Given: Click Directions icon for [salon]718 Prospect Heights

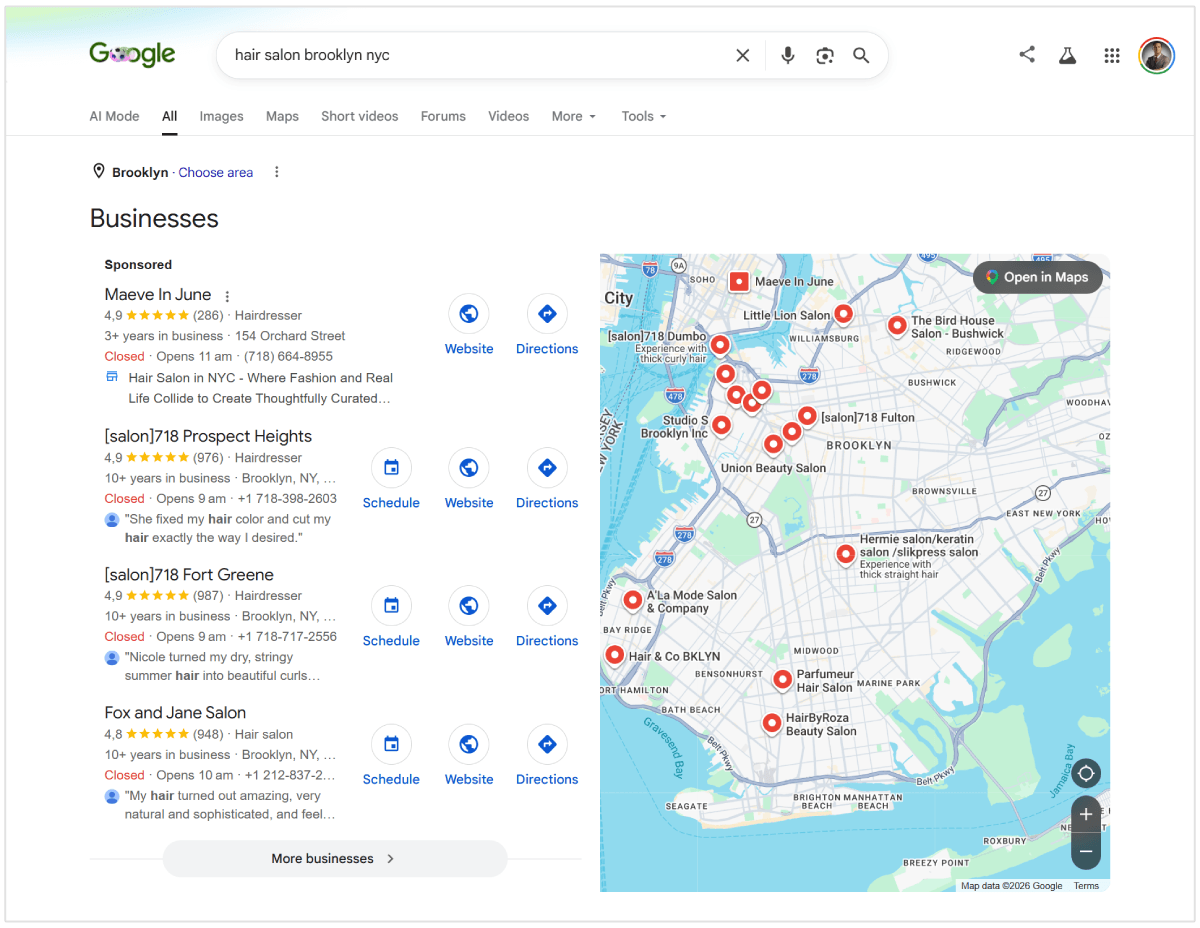Looking at the screenshot, I should [x=547, y=468].
